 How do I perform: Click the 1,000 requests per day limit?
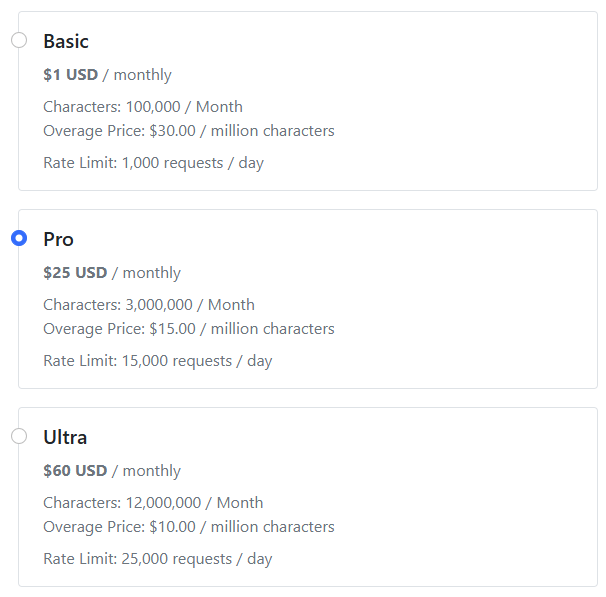153,163
